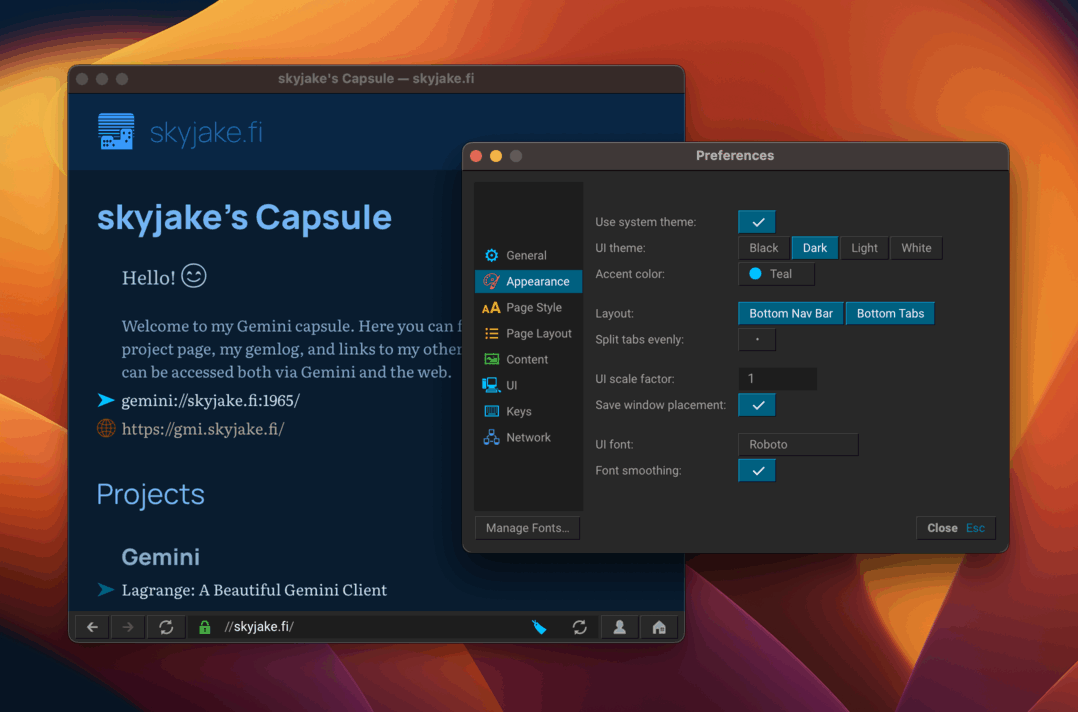Image resolution: width=1078 pixels, height=712 pixels.
Task: Switch to Page Layout tab
Action: click(528, 333)
